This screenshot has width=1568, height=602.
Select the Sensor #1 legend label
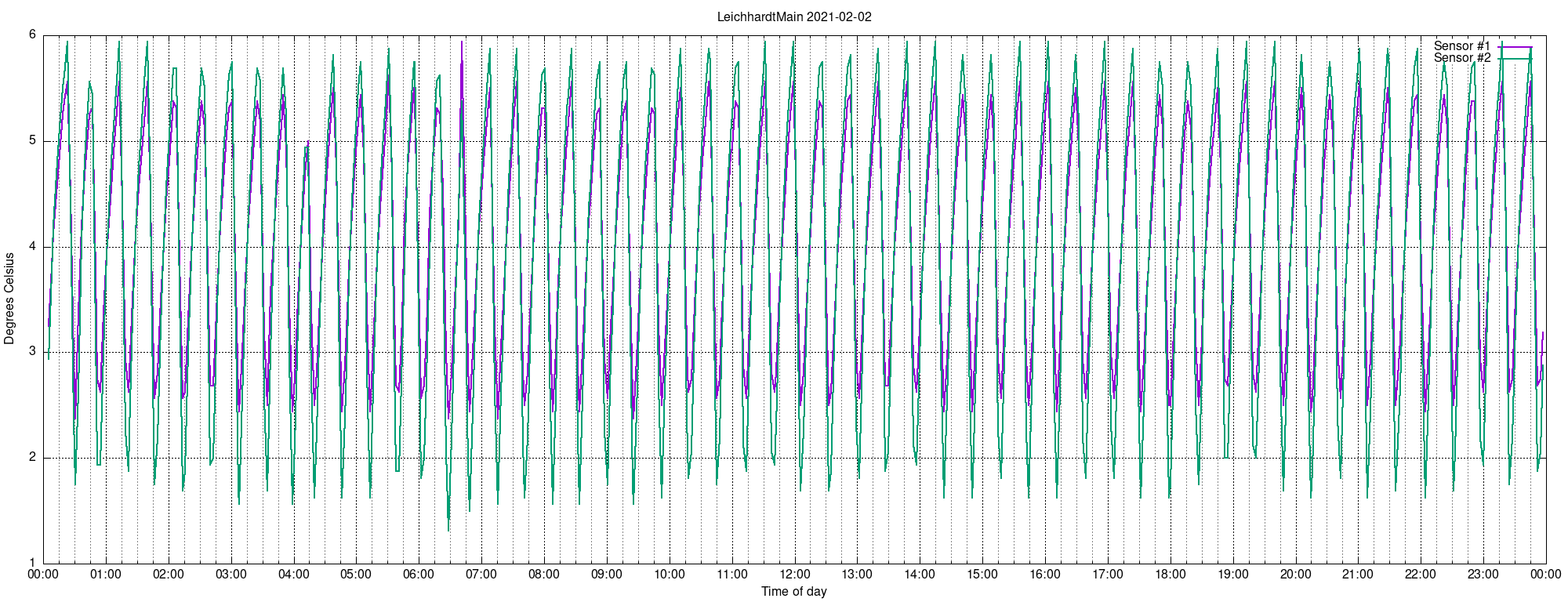[1462, 45]
